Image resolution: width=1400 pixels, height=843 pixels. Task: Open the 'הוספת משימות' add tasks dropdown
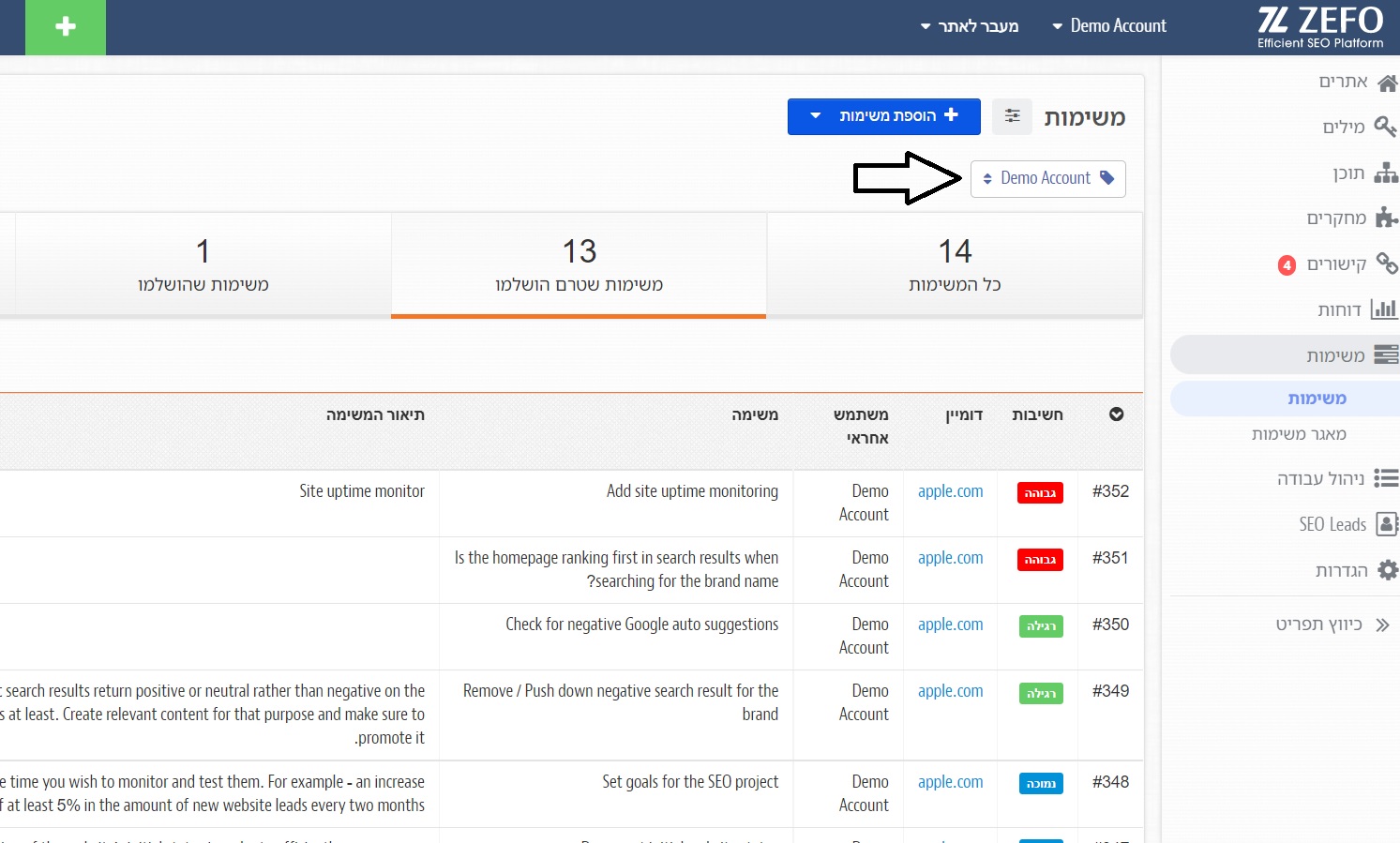pyautogui.click(x=884, y=116)
